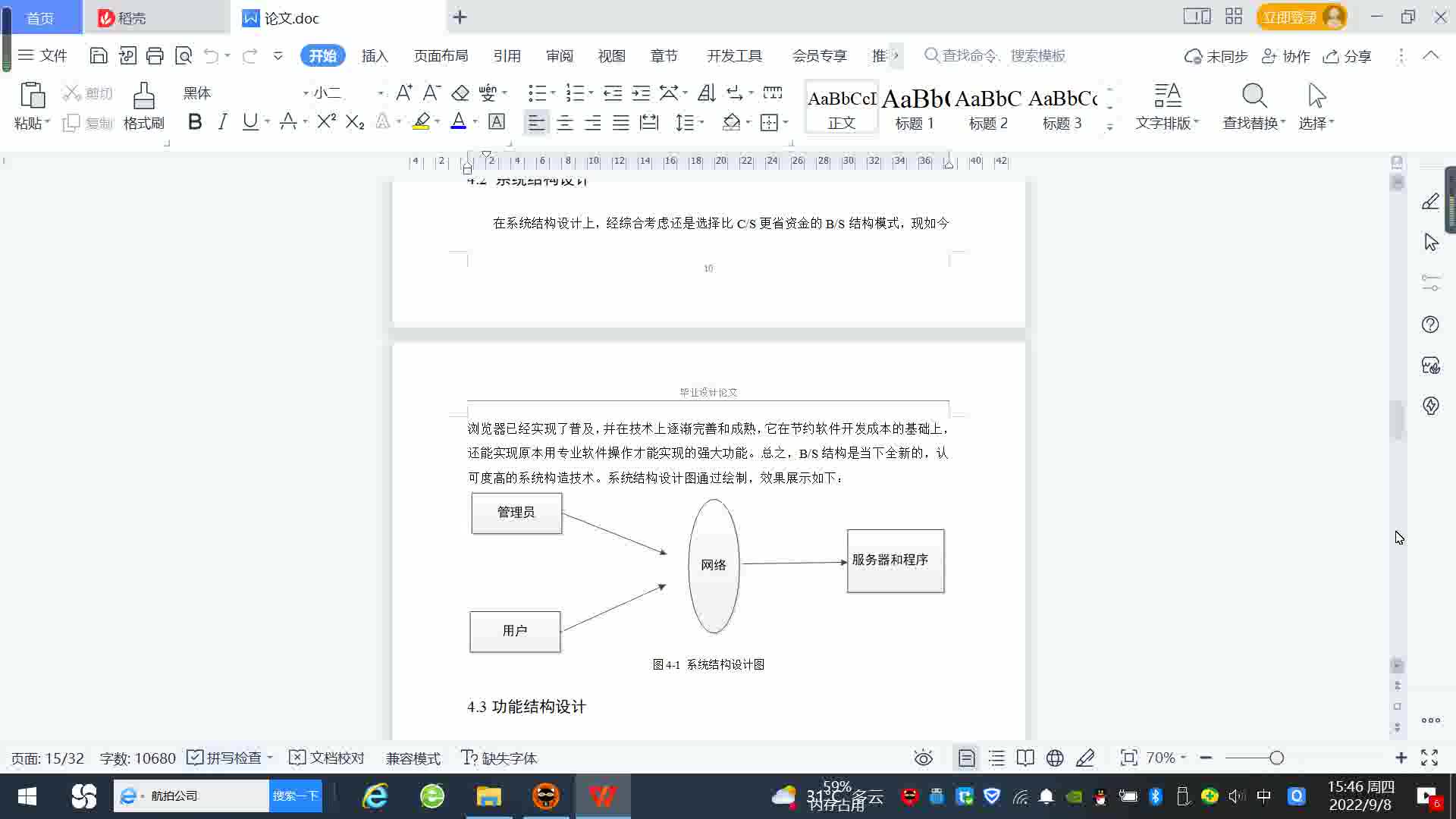Select the center alignment icon
Image resolution: width=1456 pixels, height=819 pixels.
point(564,123)
